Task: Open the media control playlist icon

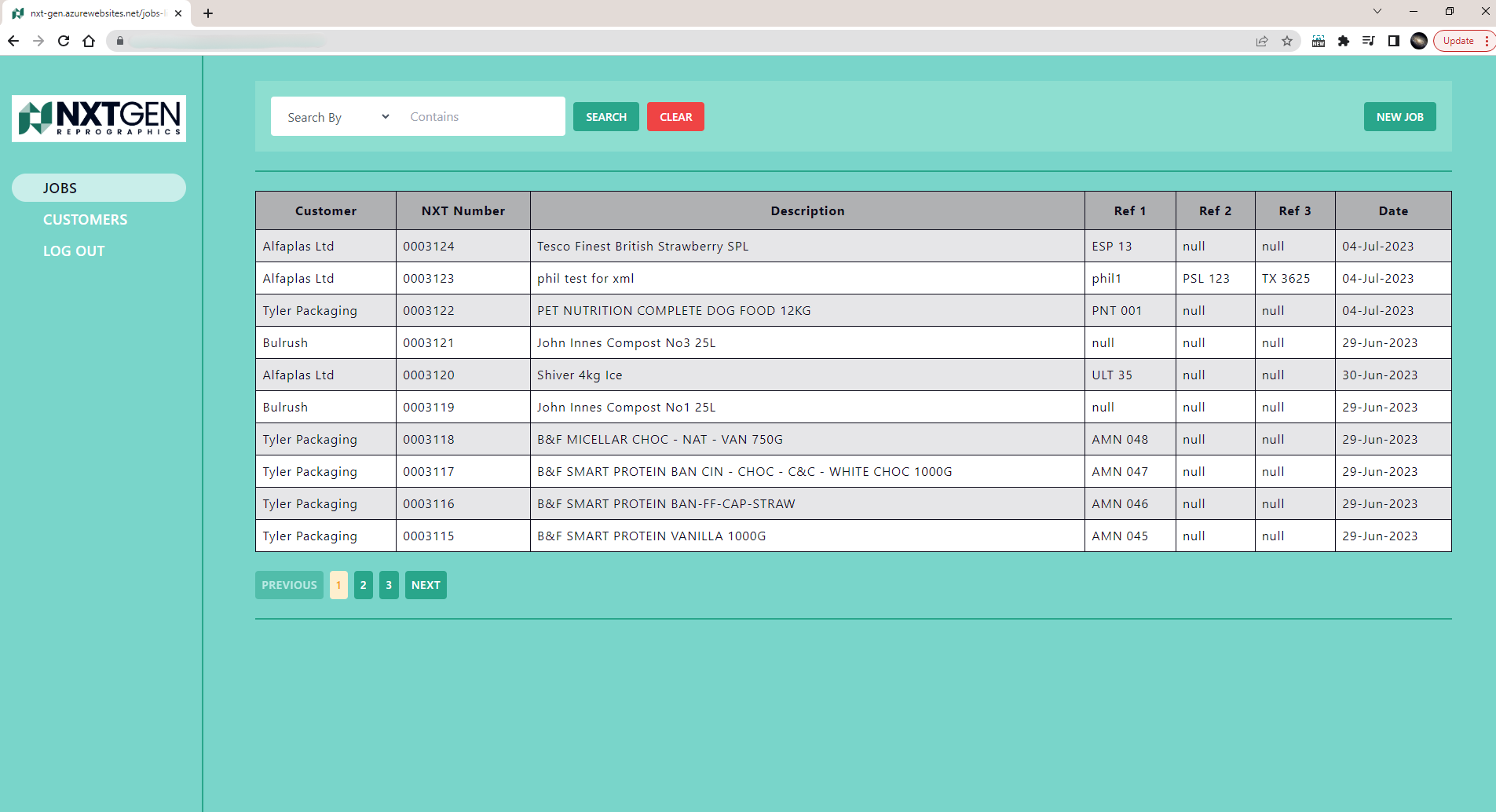Action: pyautogui.click(x=1369, y=41)
